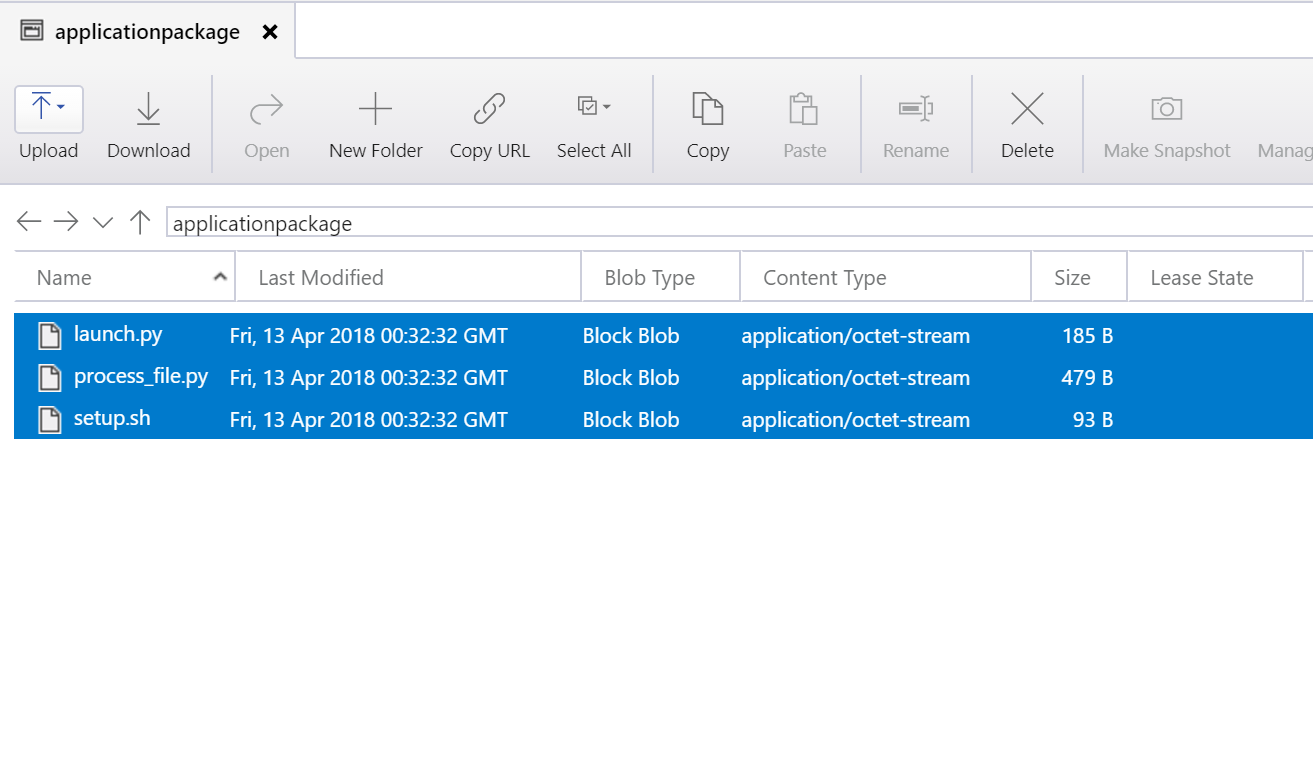Click the 185 B size value

(x=1087, y=336)
